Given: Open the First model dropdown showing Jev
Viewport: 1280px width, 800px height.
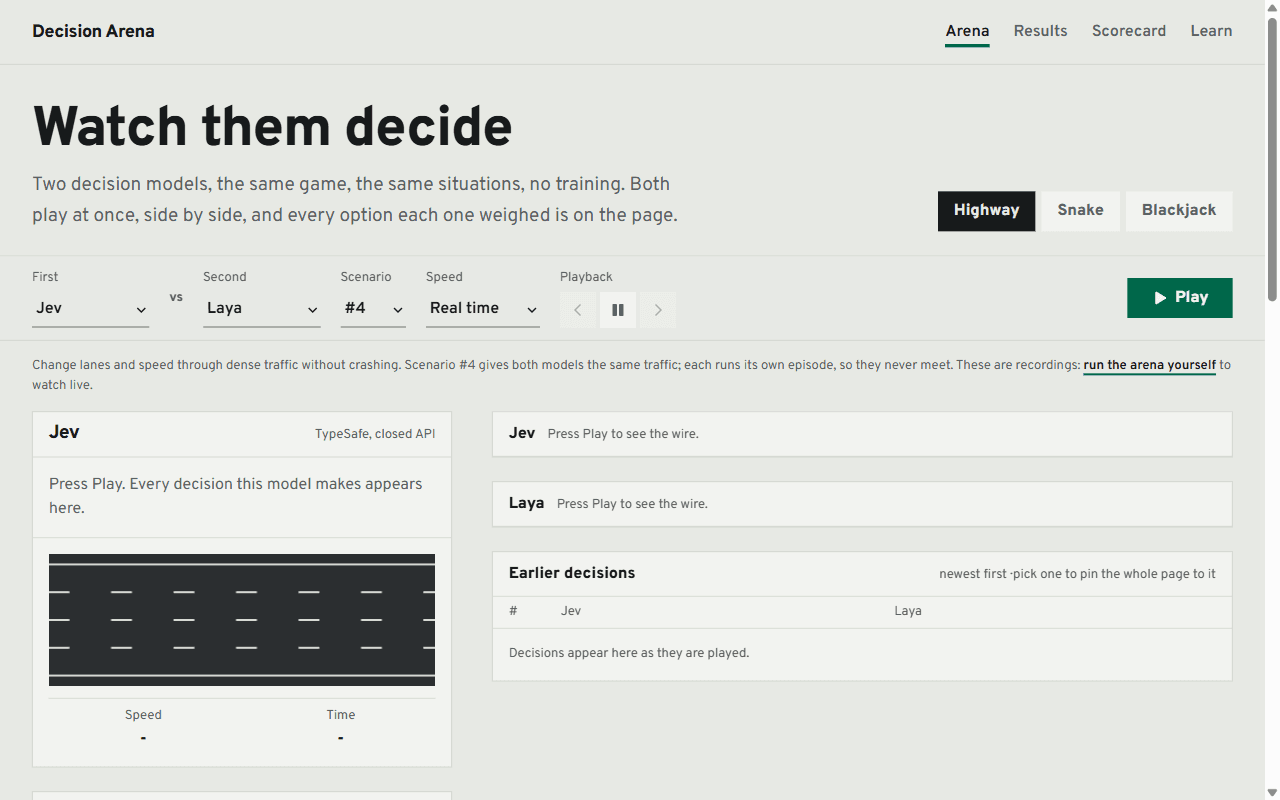Looking at the screenshot, I should click(x=90, y=309).
